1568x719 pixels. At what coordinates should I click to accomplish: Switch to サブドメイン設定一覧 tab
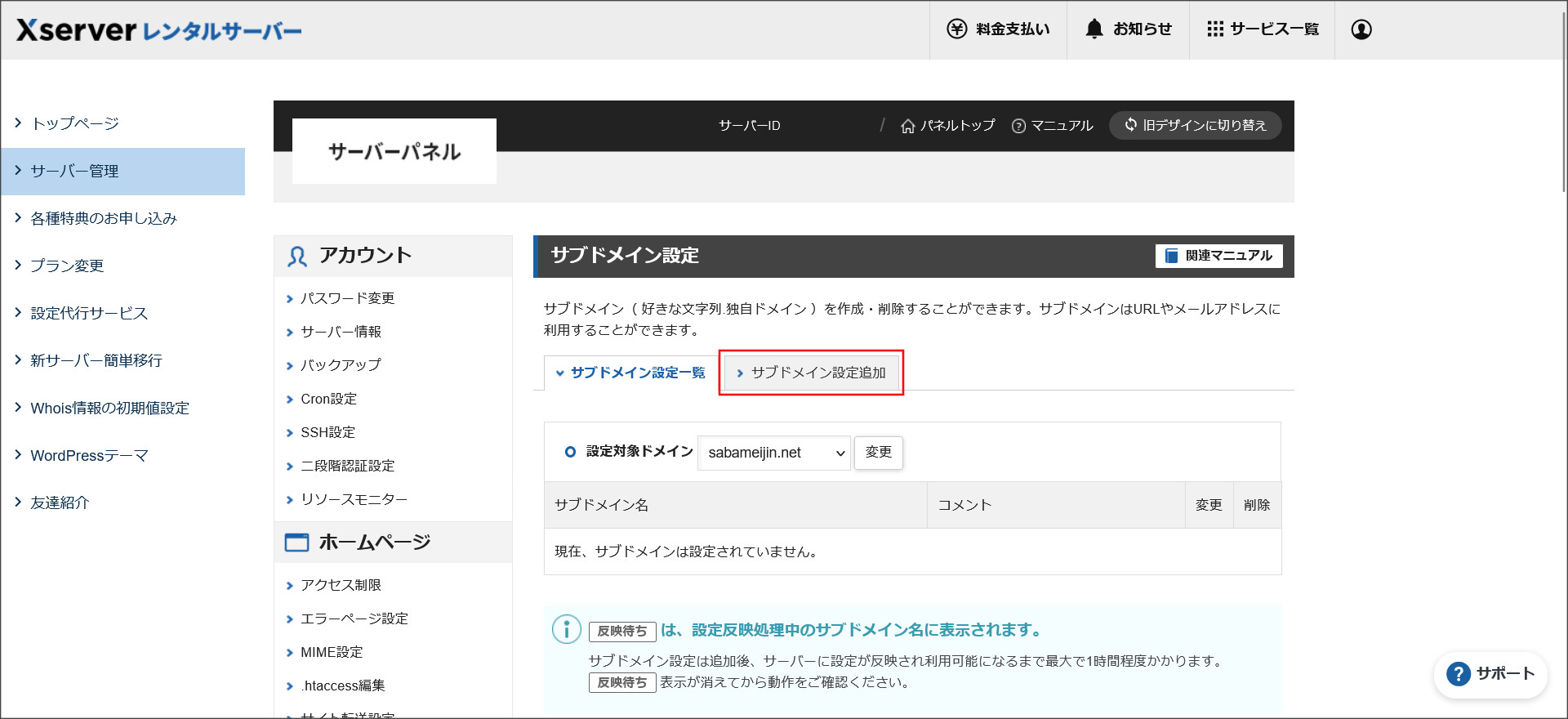[x=630, y=373]
